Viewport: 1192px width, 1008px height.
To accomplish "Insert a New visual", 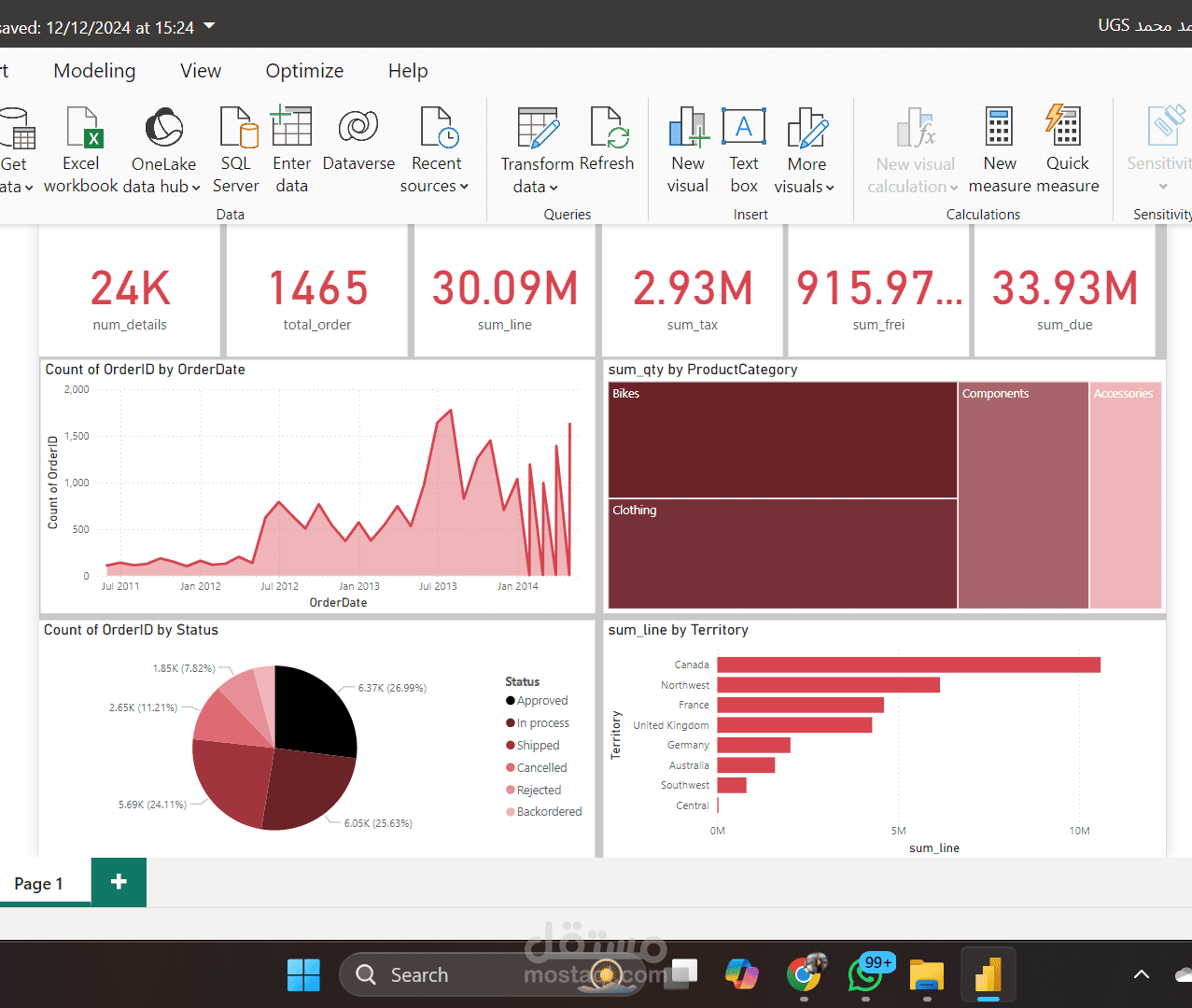I will tap(688, 149).
